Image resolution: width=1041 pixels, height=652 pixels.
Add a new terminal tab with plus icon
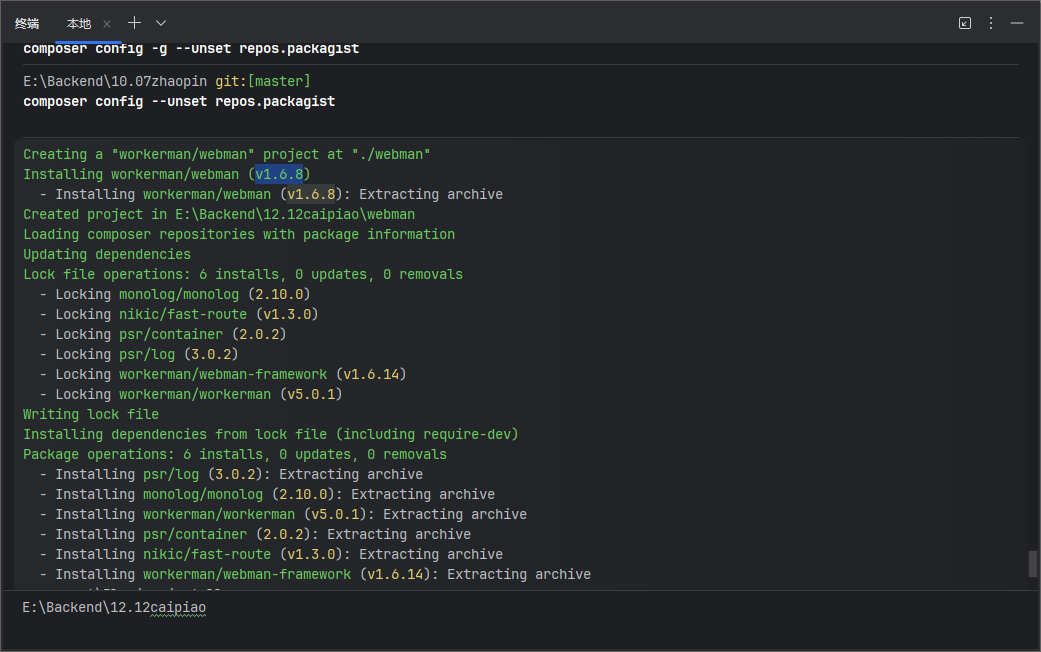point(135,23)
